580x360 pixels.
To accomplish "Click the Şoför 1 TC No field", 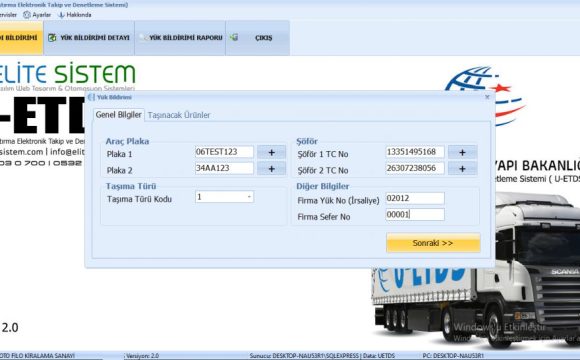I will click(415, 152).
